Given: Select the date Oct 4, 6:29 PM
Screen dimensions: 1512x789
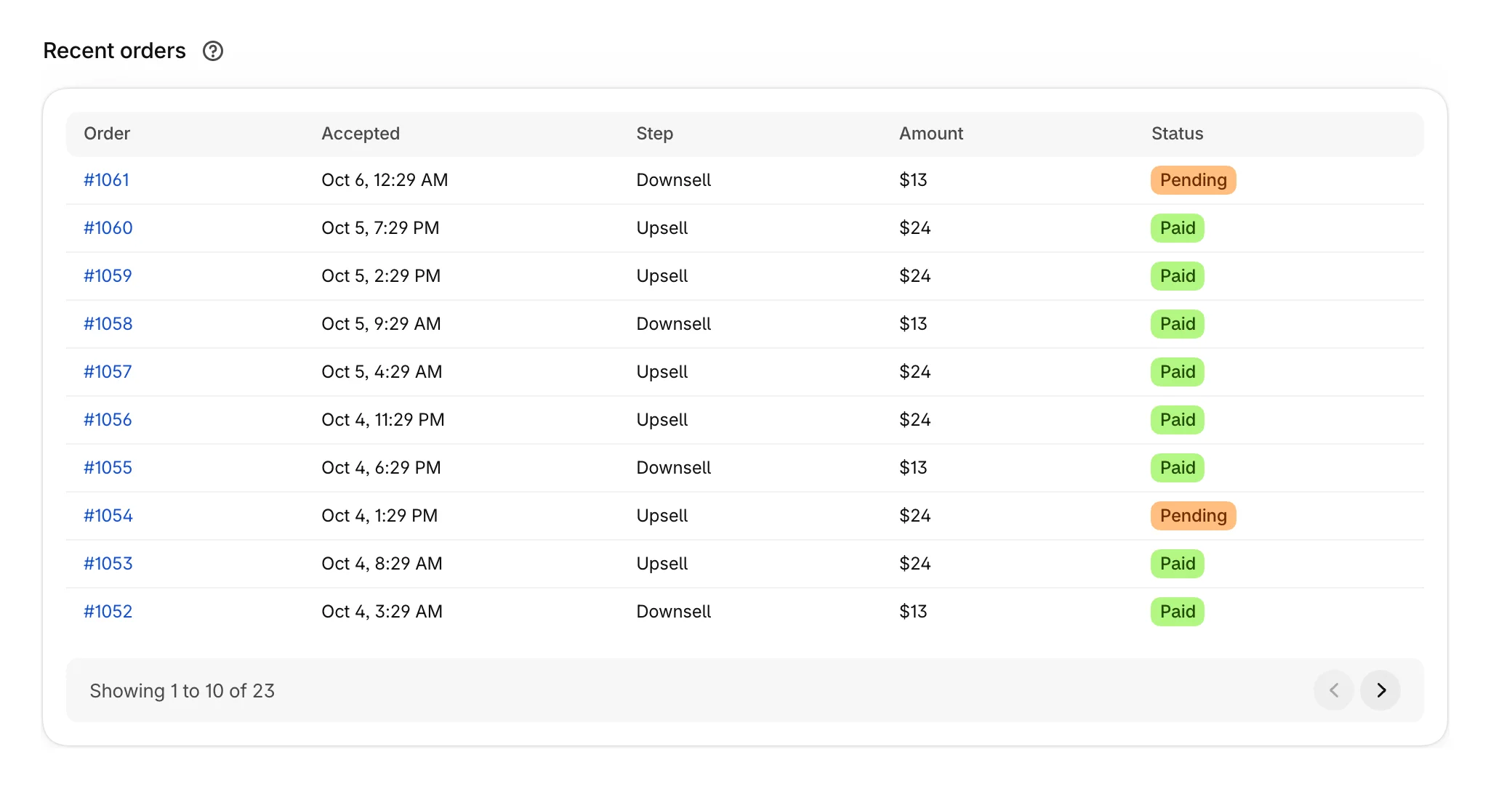Looking at the screenshot, I should pos(381,468).
